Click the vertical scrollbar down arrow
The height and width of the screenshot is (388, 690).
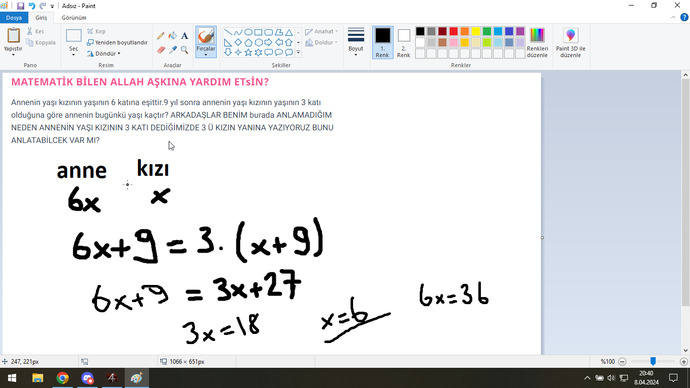click(x=685, y=350)
